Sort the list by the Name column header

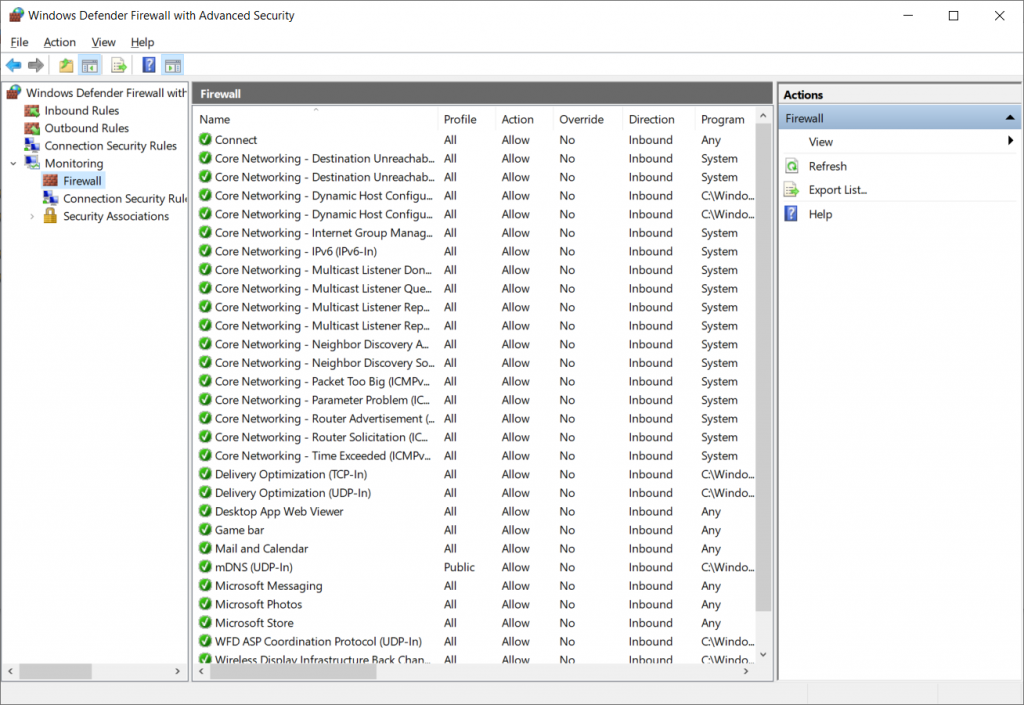317,119
